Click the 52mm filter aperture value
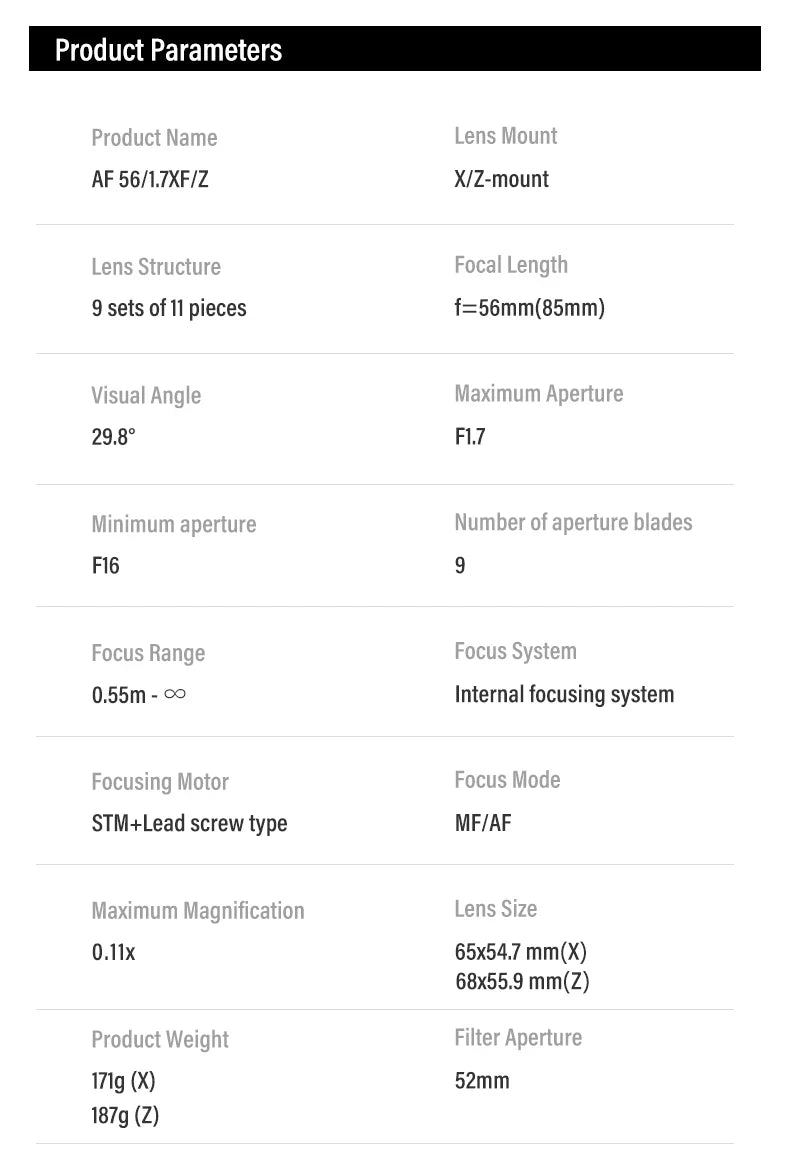 click(x=481, y=1081)
